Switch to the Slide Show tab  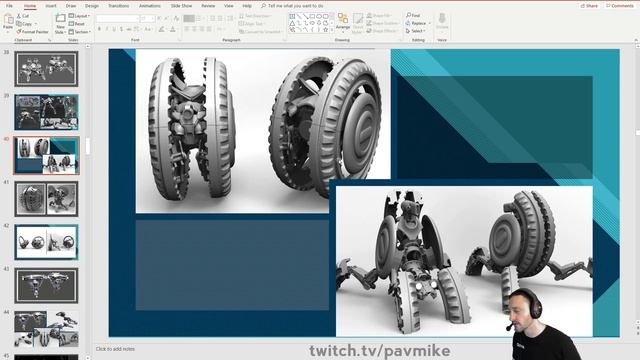click(x=181, y=6)
